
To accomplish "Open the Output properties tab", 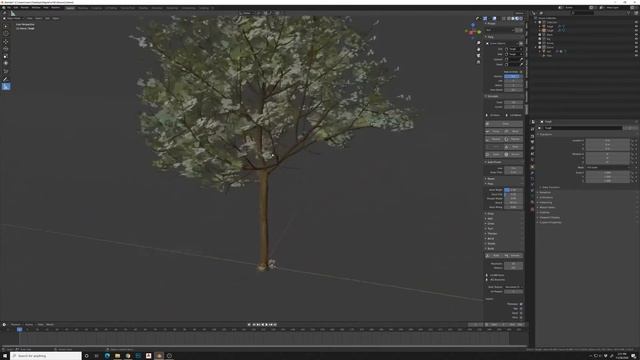I will coord(533,142).
